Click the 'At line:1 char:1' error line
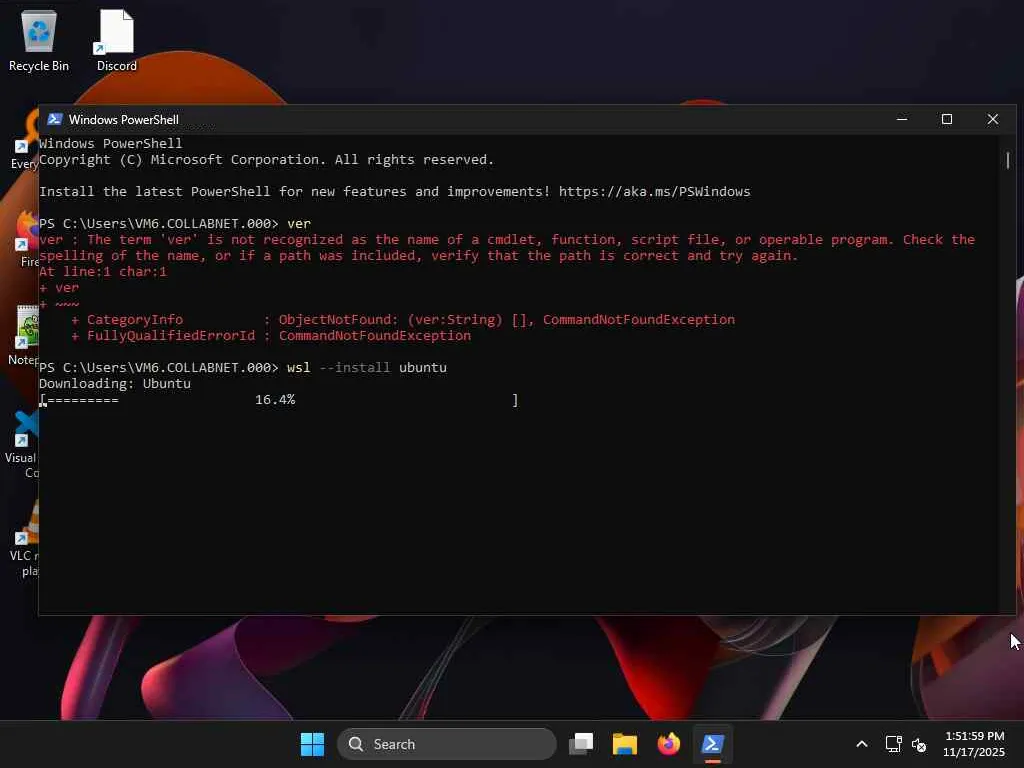 (103, 272)
